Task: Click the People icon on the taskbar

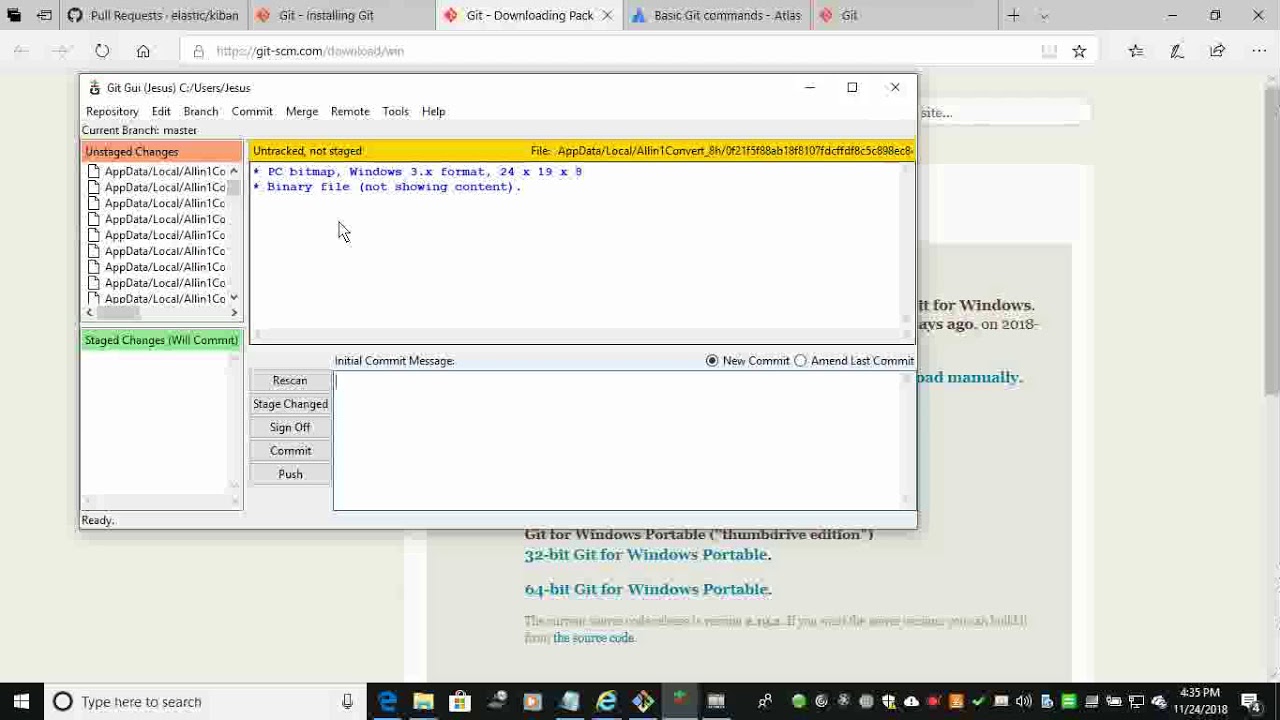Action: 765,702
